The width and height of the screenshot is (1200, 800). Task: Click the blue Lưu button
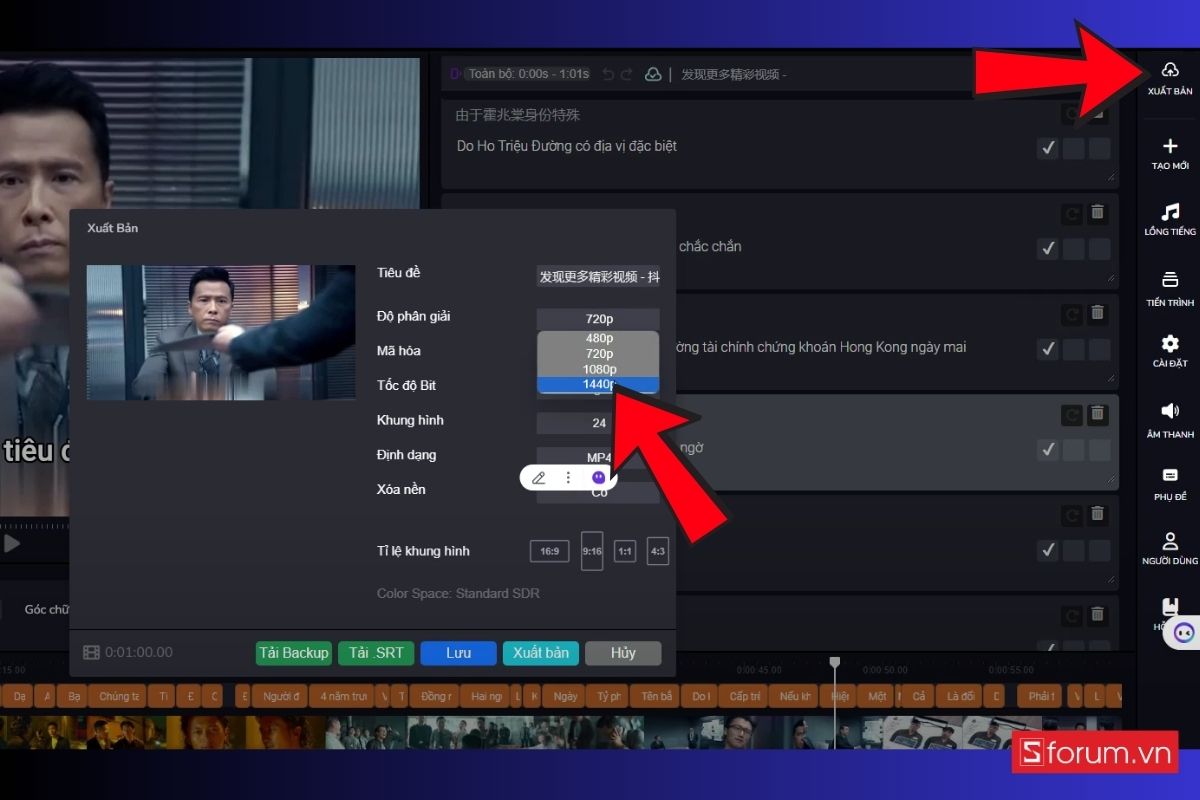click(x=458, y=653)
